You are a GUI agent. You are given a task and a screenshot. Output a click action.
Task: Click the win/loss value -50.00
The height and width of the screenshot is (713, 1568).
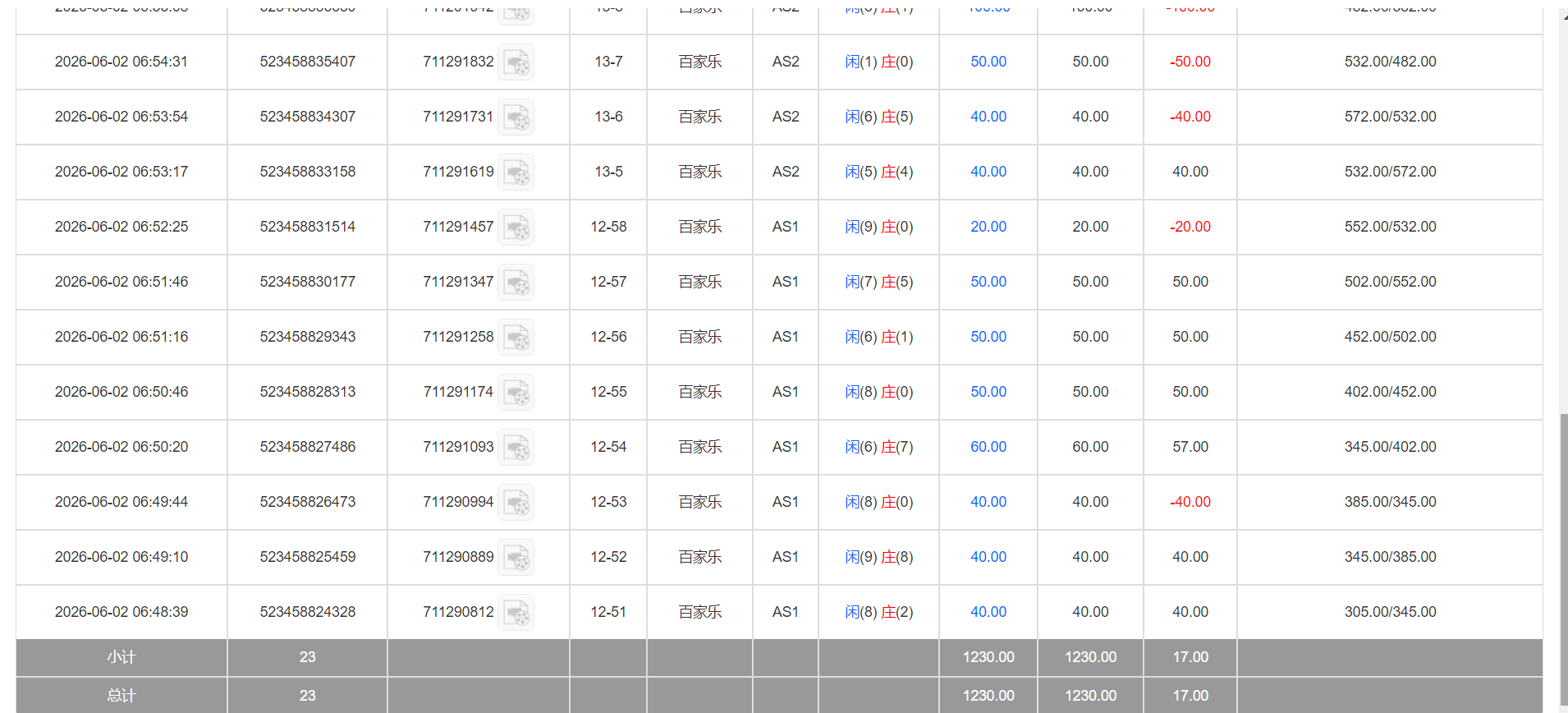pos(1190,62)
